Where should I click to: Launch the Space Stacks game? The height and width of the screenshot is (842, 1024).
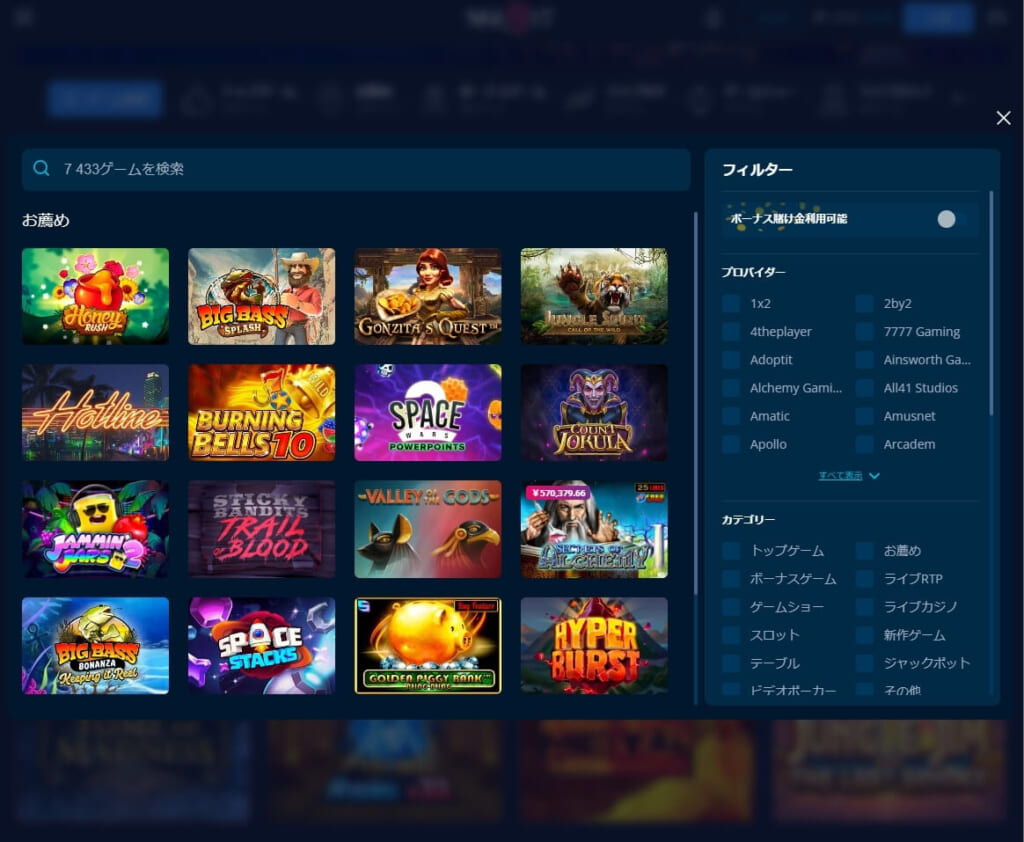[x=261, y=645]
